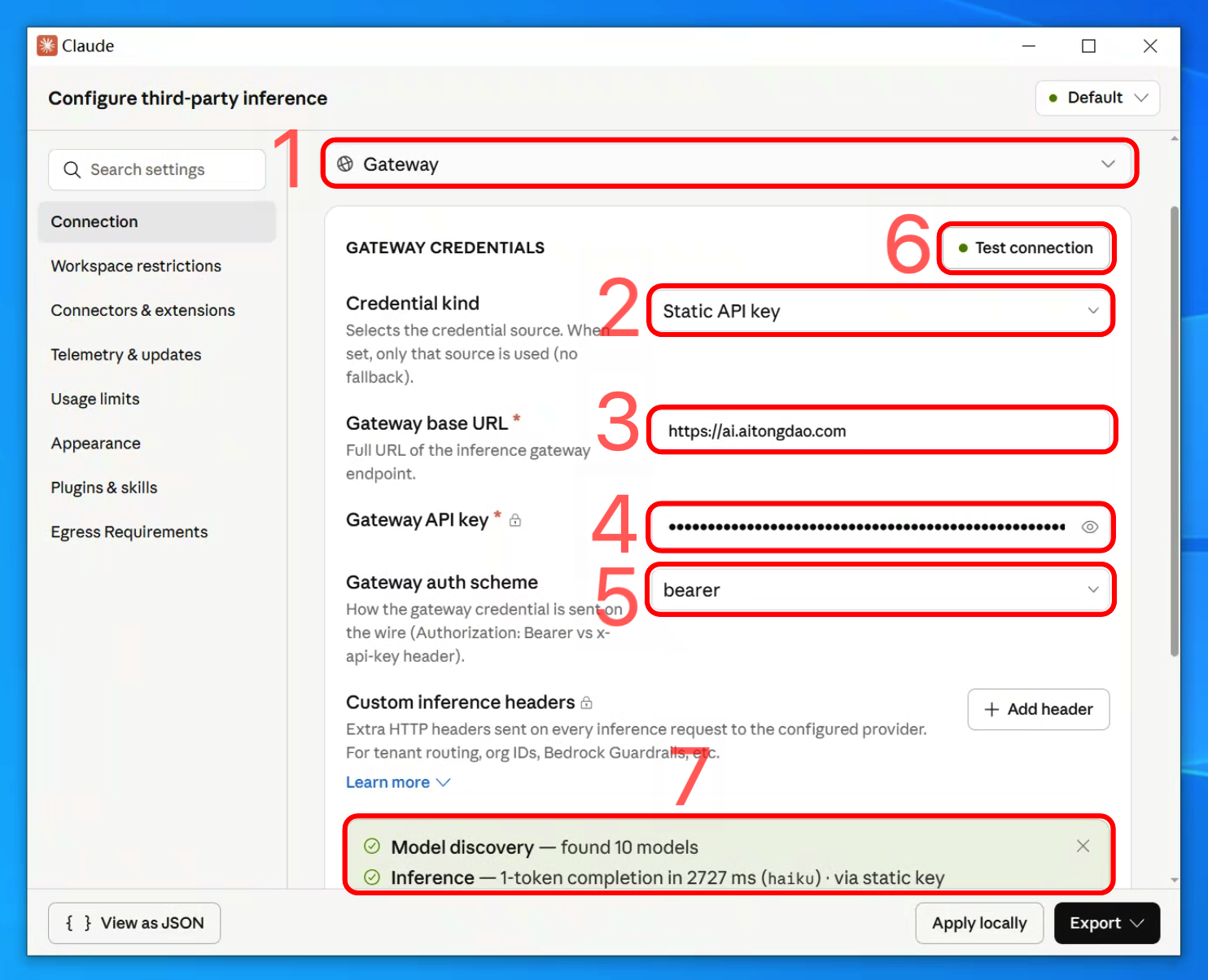Click into the Search settings field
Viewport: 1208px width, 980px height.
[157, 169]
